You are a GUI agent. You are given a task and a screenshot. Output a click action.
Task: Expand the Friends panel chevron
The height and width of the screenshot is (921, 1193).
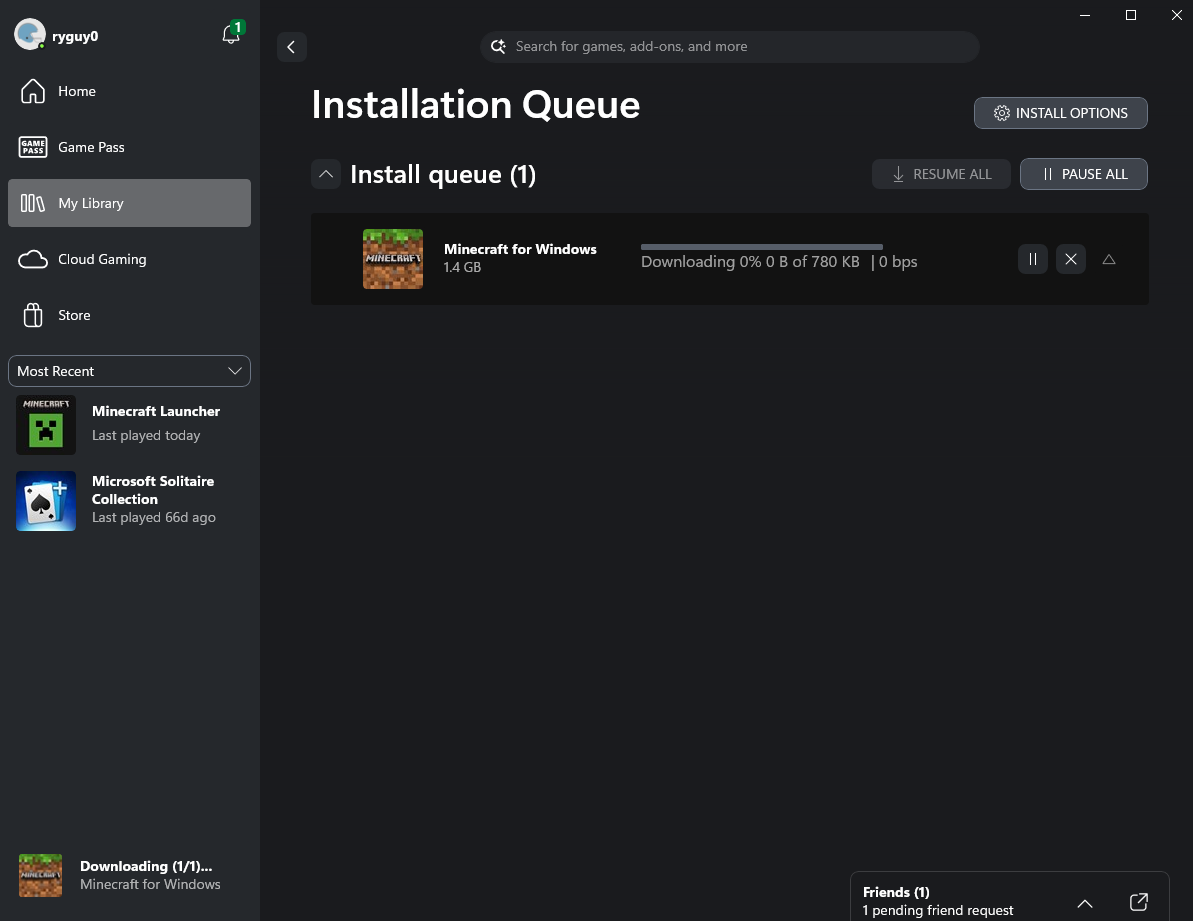coord(1085,903)
